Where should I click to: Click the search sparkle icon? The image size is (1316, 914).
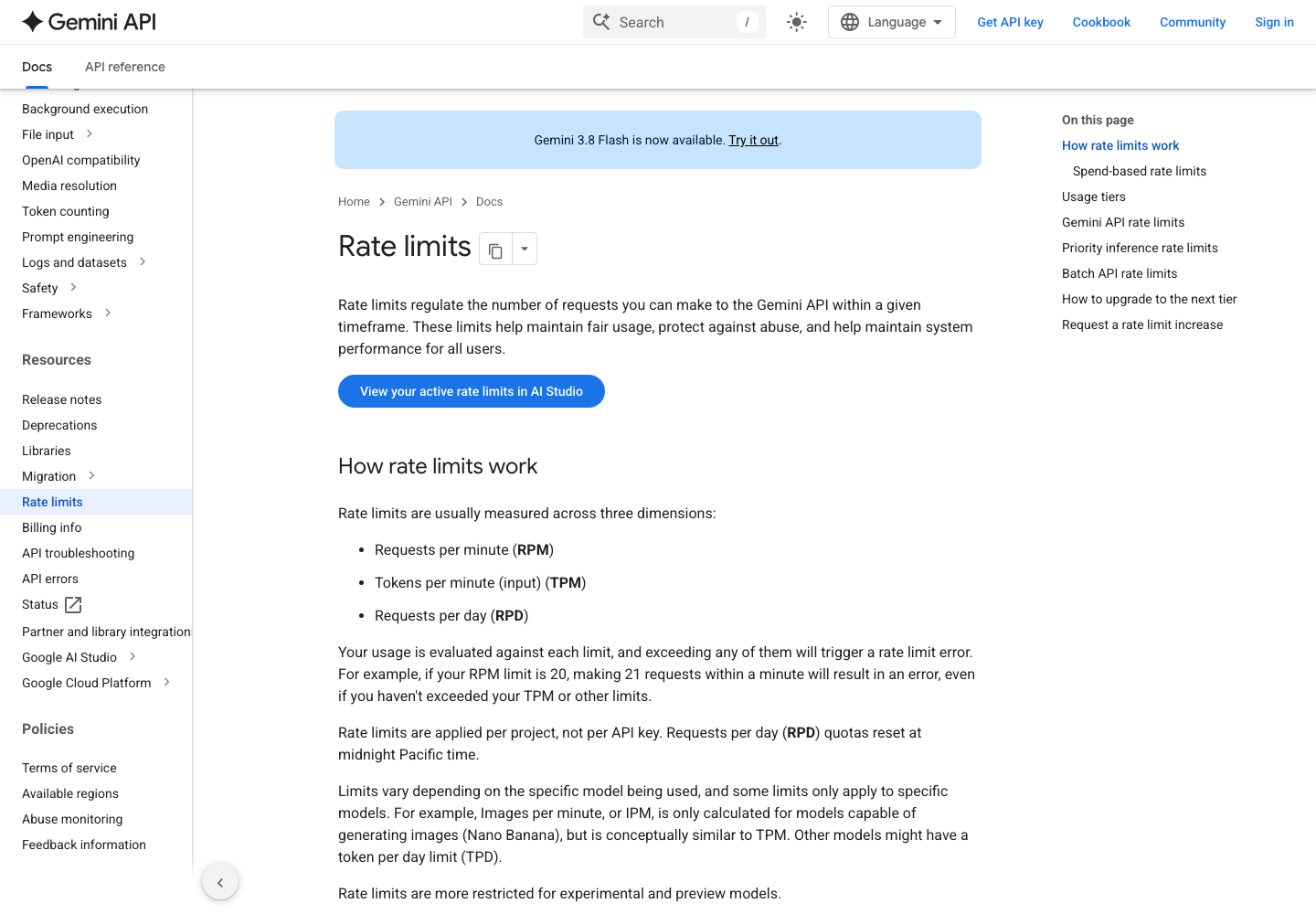click(x=601, y=22)
